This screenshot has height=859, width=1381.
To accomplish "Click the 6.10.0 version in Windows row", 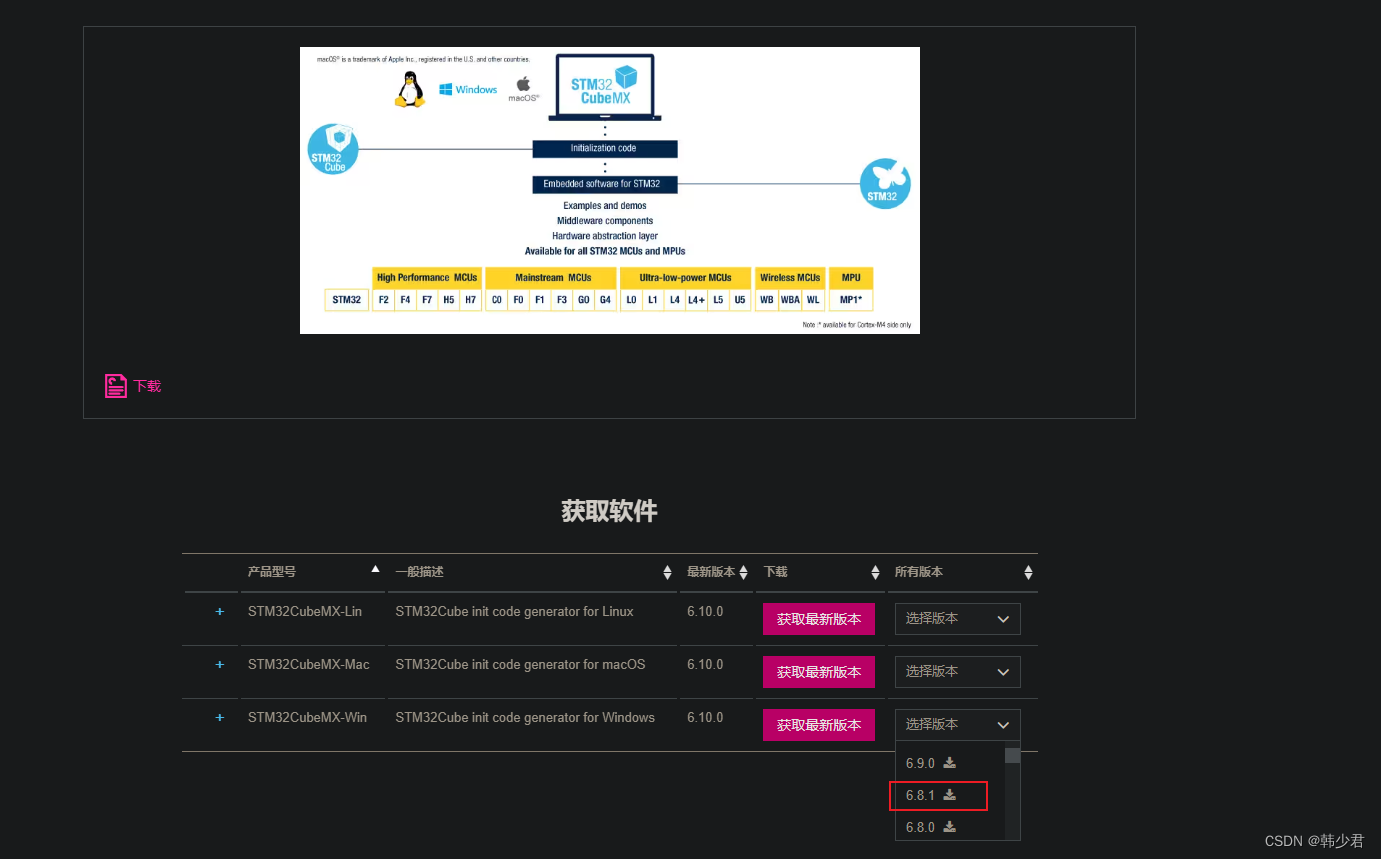I will pyautogui.click(x=705, y=717).
